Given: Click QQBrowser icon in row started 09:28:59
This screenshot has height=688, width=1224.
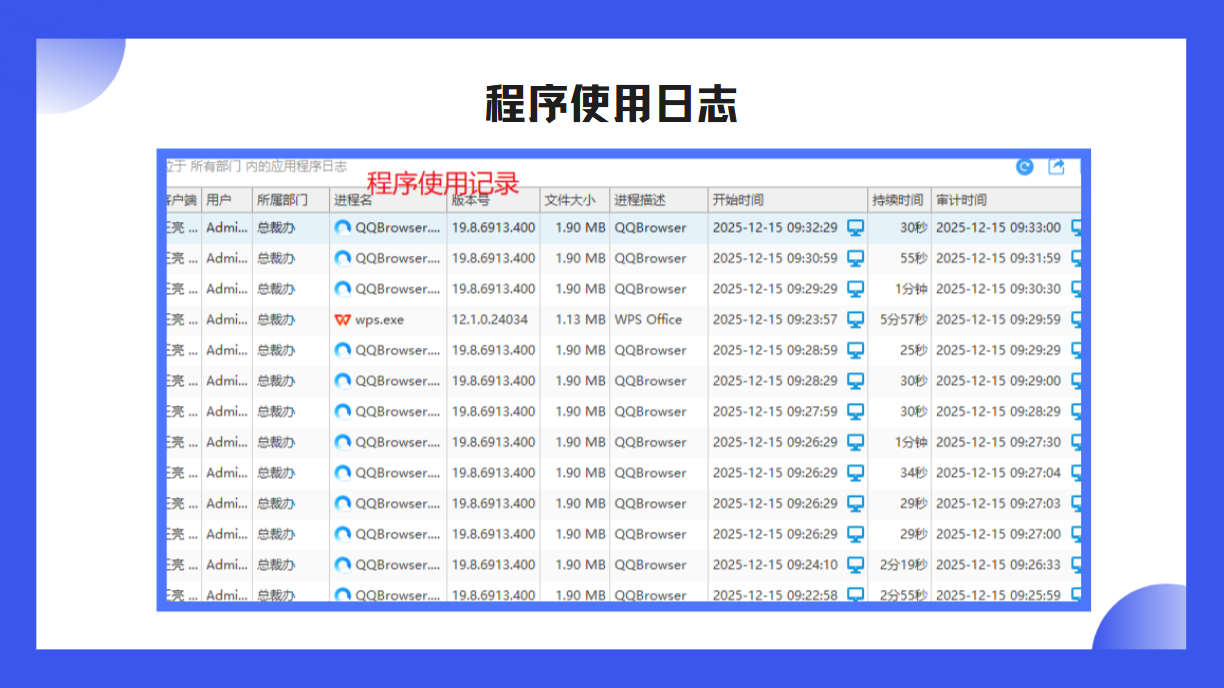Looking at the screenshot, I should click(343, 350).
